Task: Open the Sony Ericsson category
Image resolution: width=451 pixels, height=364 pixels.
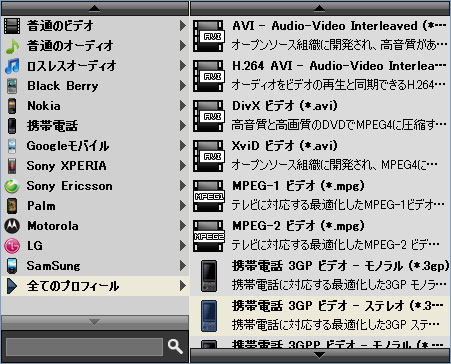Action: (x=95, y=186)
